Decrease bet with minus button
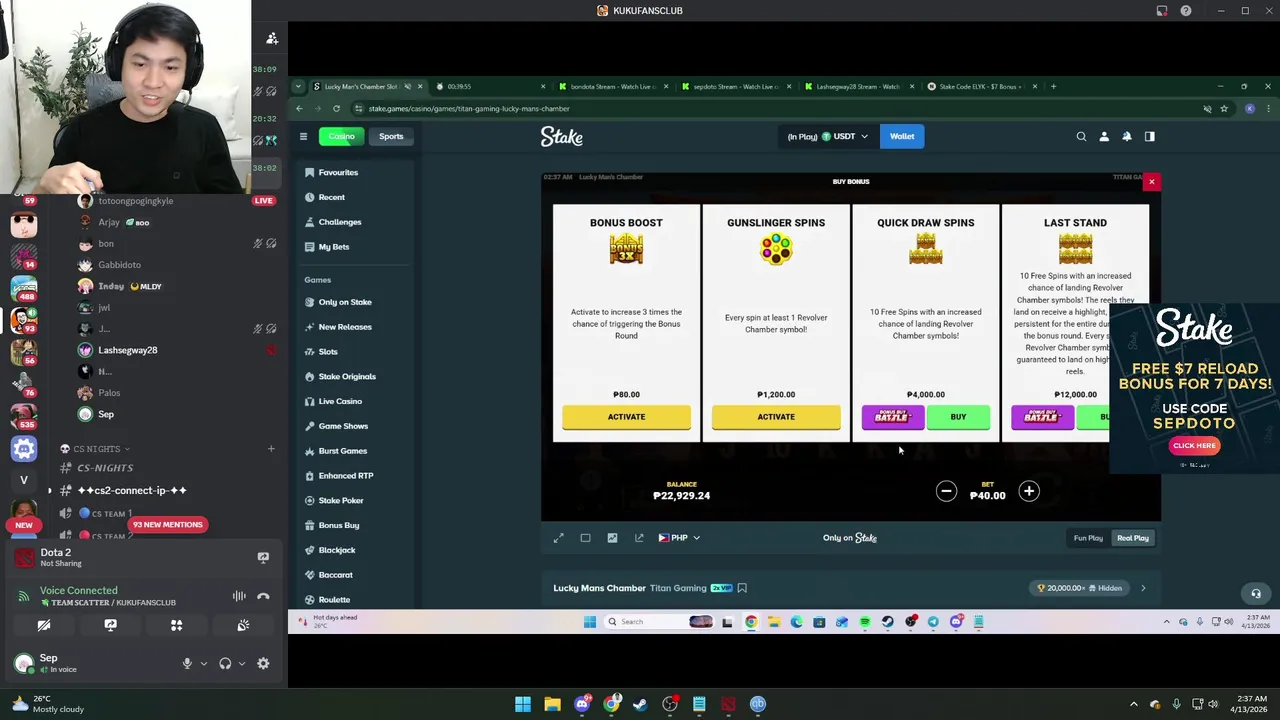 click(x=946, y=491)
